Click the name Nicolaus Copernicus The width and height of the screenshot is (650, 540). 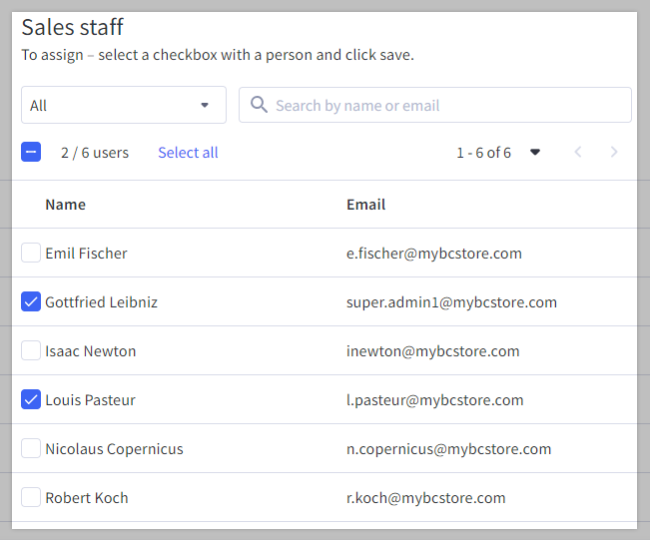pos(114,449)
